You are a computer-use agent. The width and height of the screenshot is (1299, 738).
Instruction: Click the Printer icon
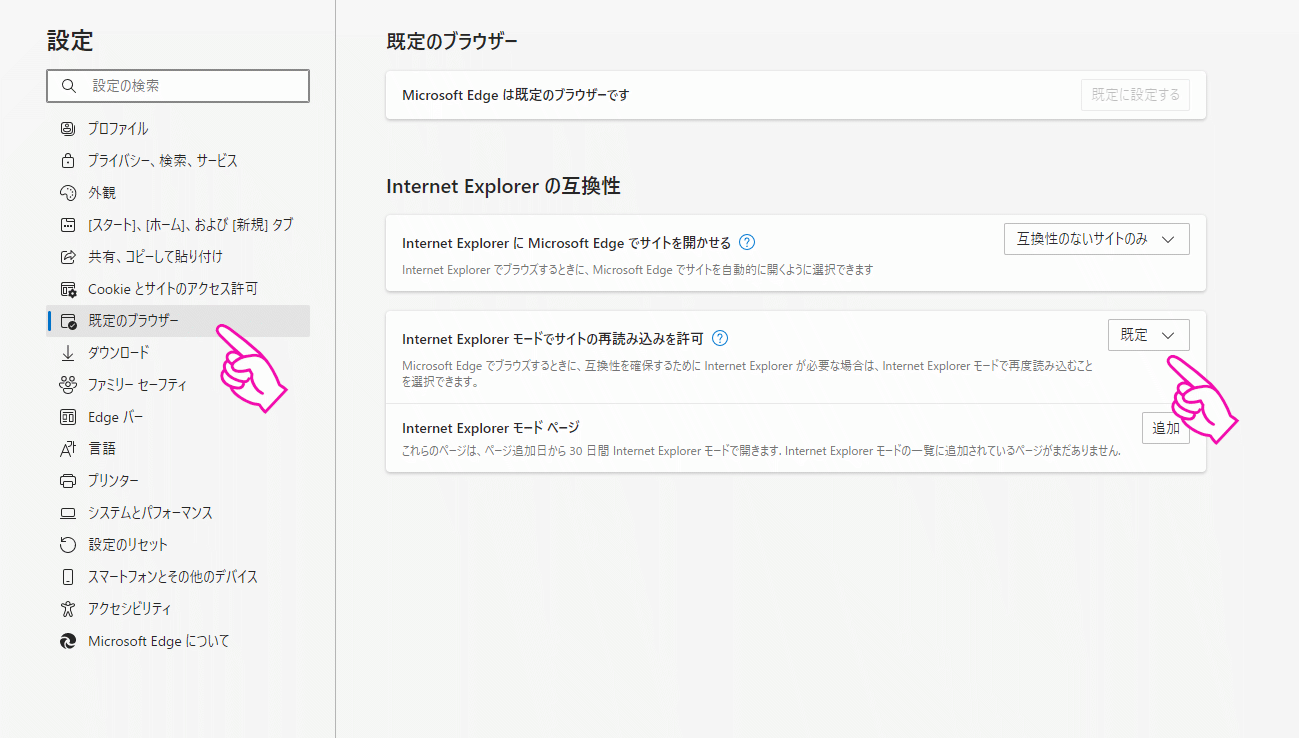(x=68, y=481)
